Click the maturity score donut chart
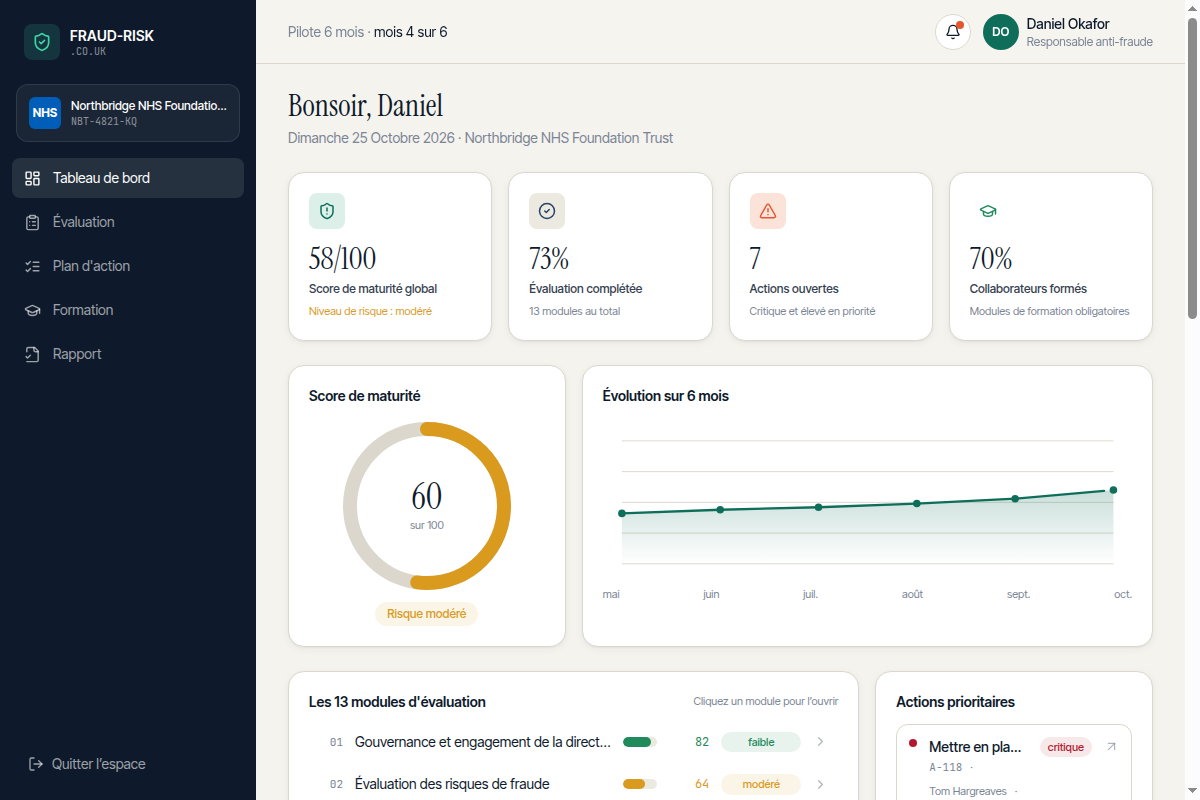1200x800 pixels. [427, 506]
